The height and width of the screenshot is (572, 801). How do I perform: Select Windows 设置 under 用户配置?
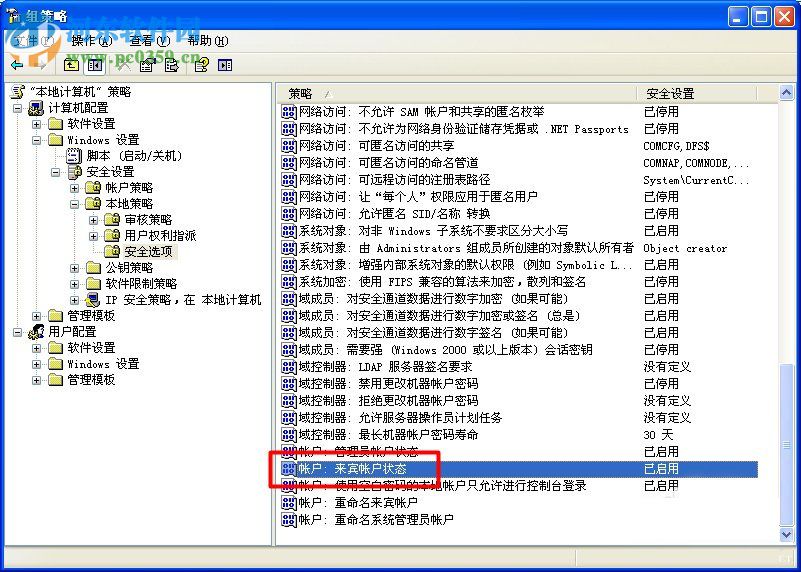point(103,364)
